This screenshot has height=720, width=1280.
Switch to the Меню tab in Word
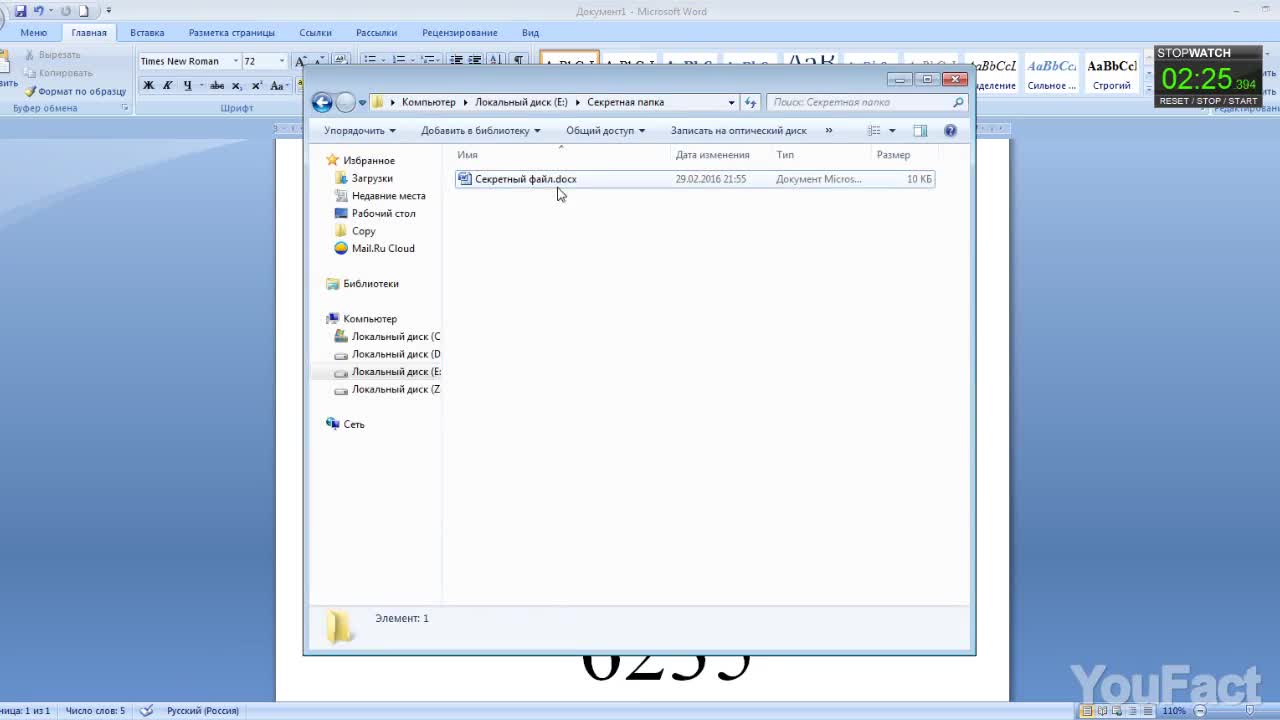[x=33, y=33]
